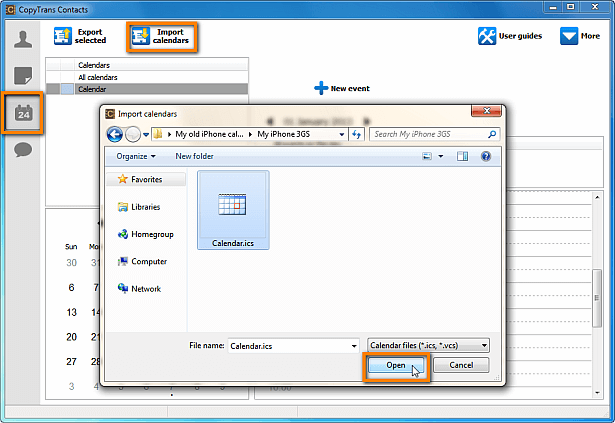Open recent locations dropdown arrow
Screen dimensions: 615x423
(x=146, y=135)
